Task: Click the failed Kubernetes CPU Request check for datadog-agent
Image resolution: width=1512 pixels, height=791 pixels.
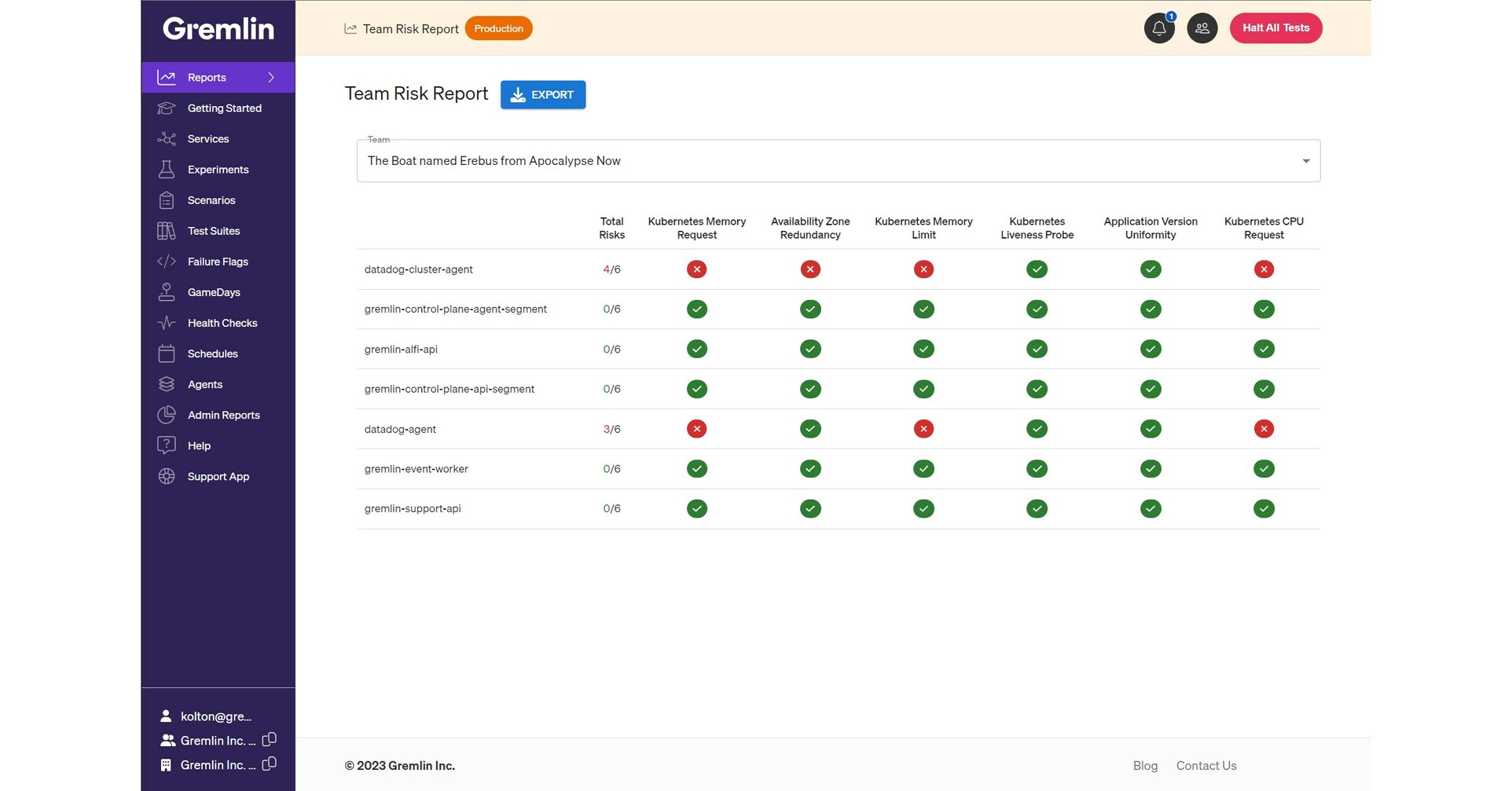Action: [1264, 429]
